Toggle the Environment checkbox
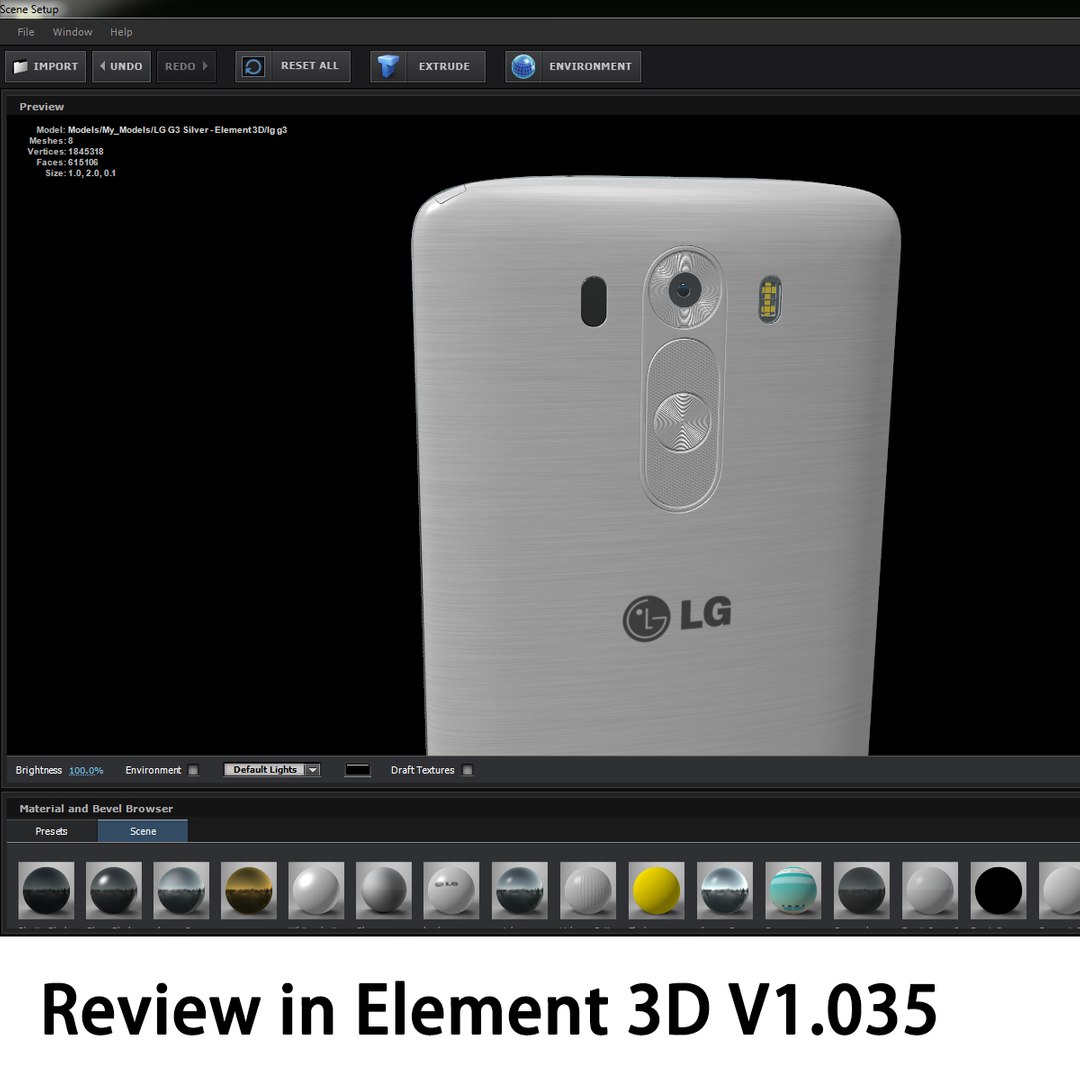This screenshot has height=1080, width=1080. [193, 770]
